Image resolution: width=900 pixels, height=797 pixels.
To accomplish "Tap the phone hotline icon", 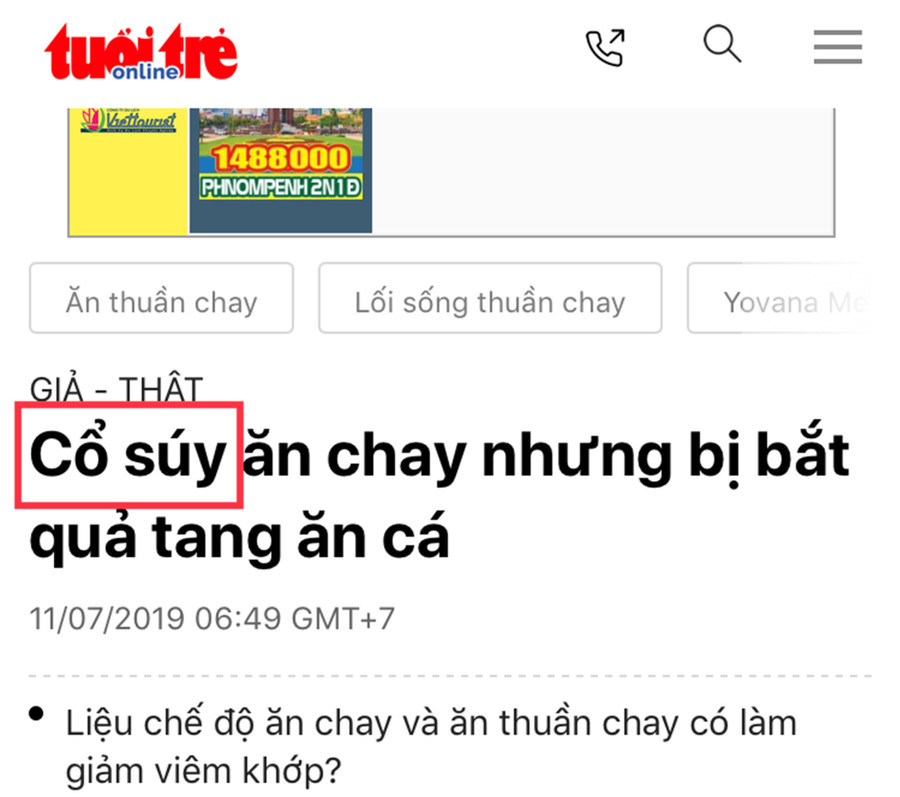I will (x=605, y=47).
